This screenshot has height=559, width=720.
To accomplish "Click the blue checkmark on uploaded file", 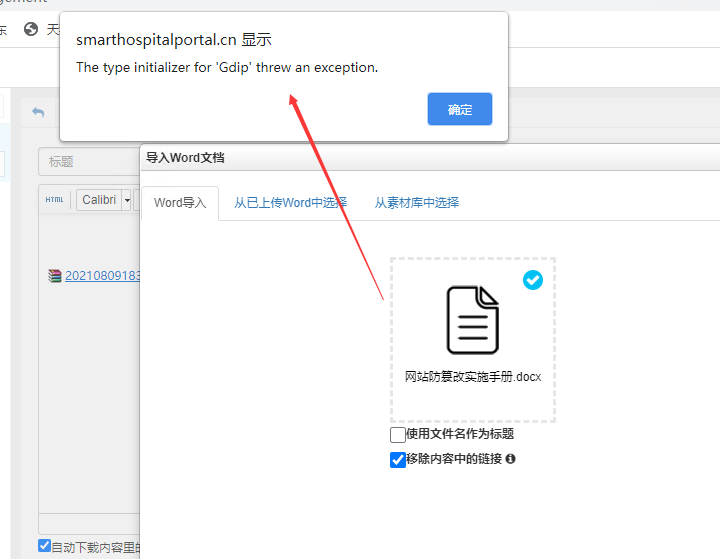I will (x=533, y=280).
